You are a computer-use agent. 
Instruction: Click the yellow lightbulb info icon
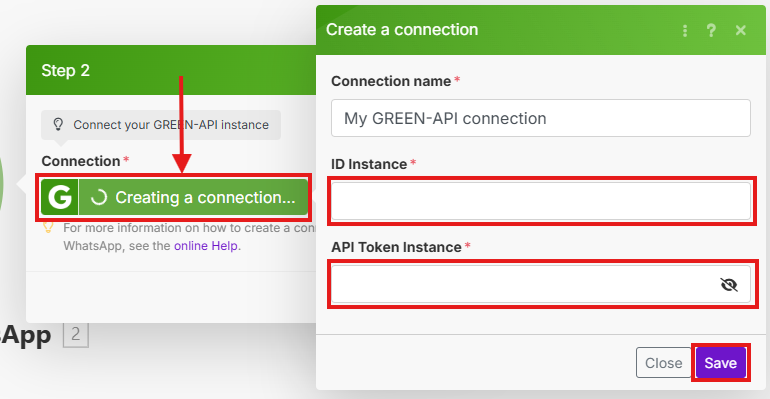pyautogui.click(x=48, y=227)
